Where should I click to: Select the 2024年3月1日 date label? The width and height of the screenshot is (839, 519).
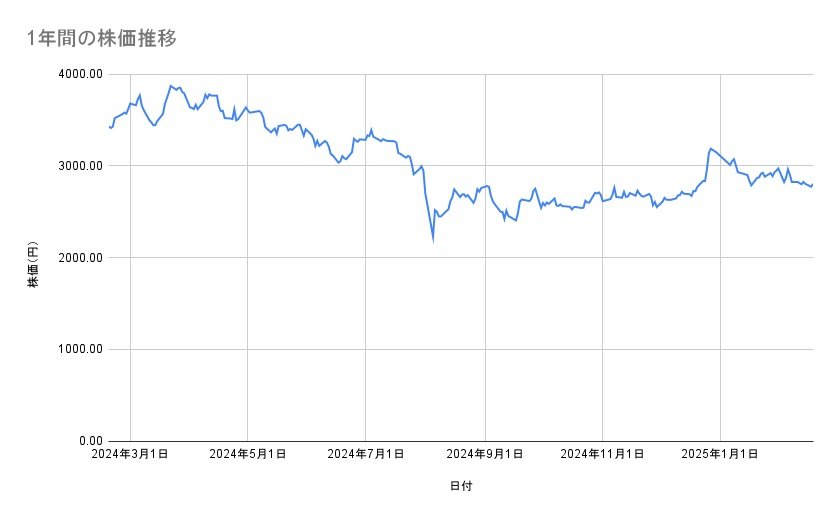coord(131,454)
